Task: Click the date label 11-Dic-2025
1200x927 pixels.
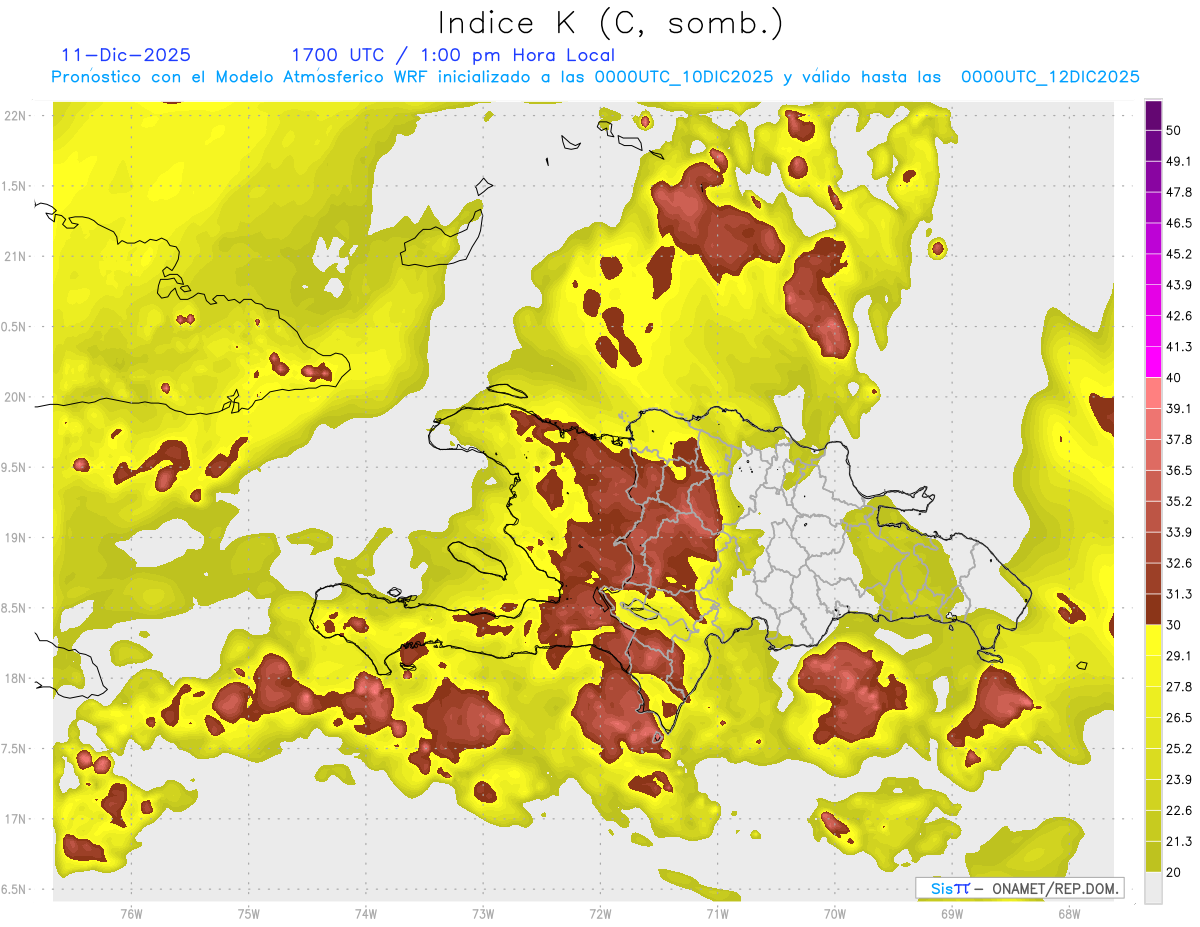Action: 126,55
